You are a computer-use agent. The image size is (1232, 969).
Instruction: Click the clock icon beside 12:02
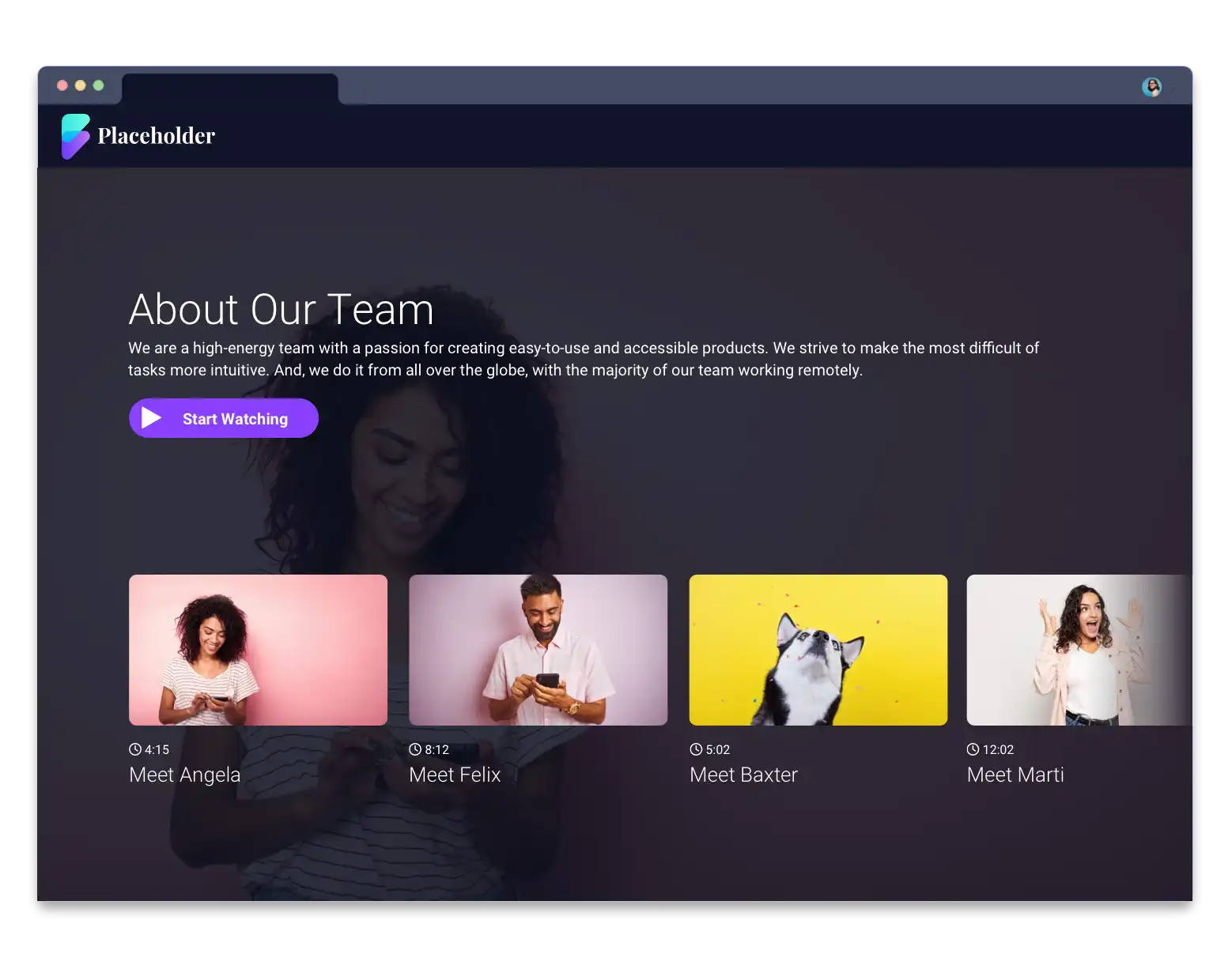pyautogui.click(x=973, y=749)
